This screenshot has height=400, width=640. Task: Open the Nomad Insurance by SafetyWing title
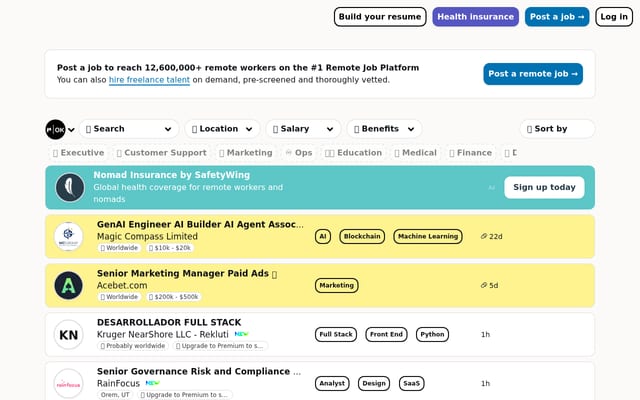tap(171, 175)
